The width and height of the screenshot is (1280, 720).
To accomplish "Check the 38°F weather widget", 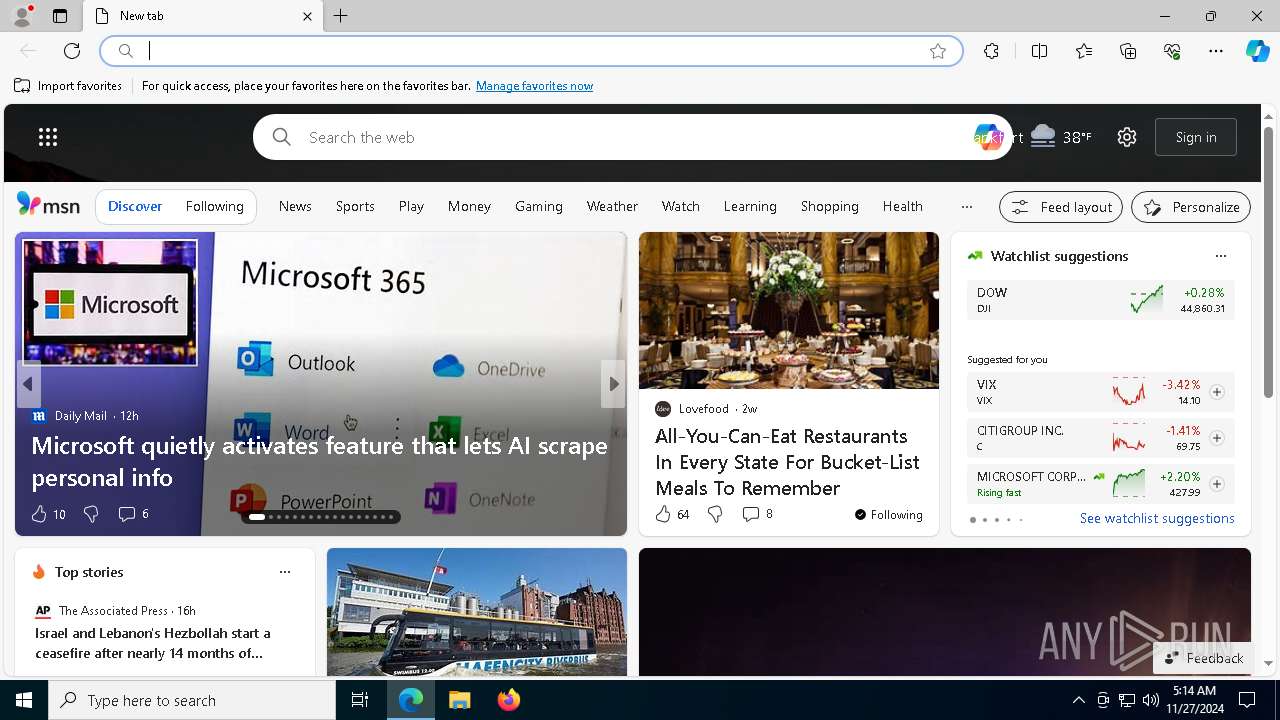I will (1061, 137).
